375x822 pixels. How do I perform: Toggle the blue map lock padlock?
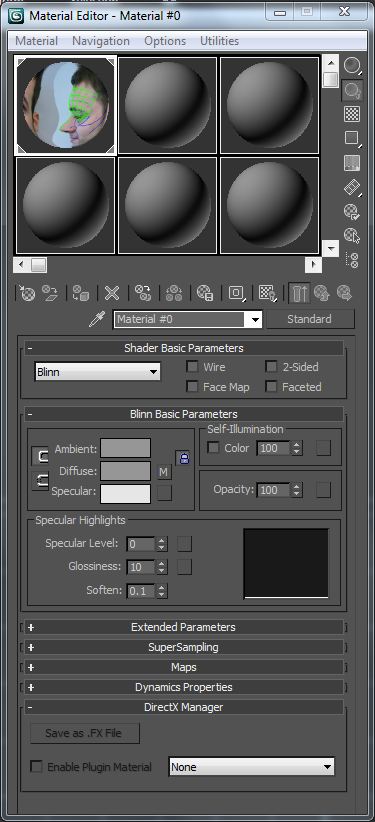click(x=184, y=458)
